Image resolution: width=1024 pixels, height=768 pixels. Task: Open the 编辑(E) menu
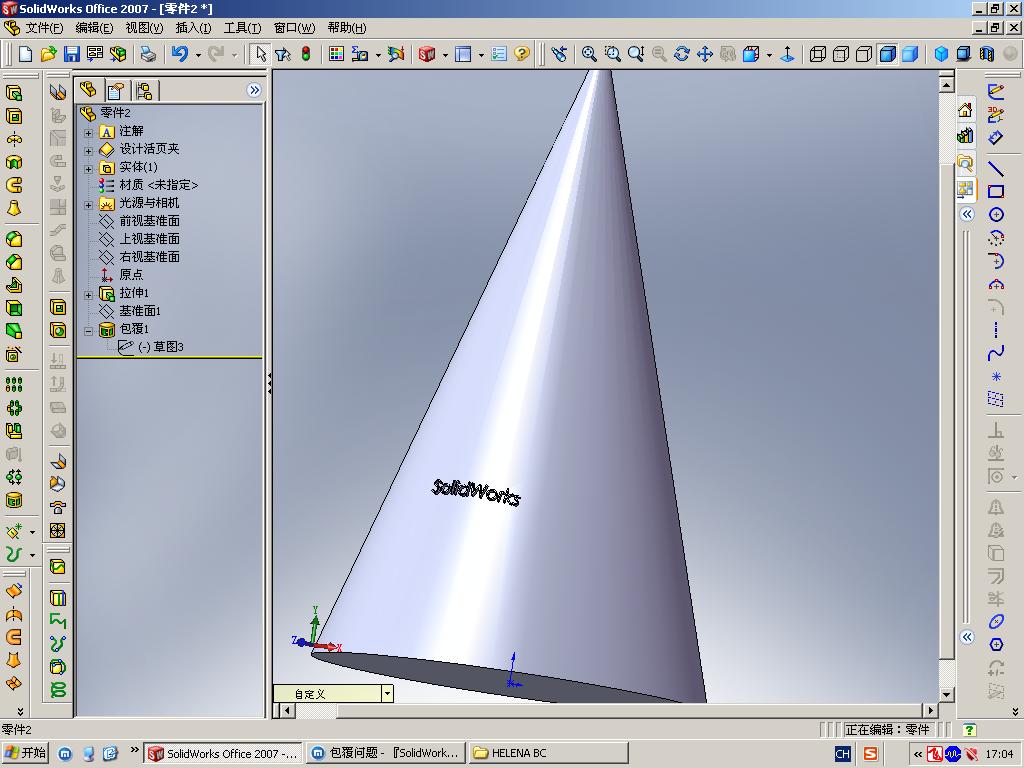[94, 27]
